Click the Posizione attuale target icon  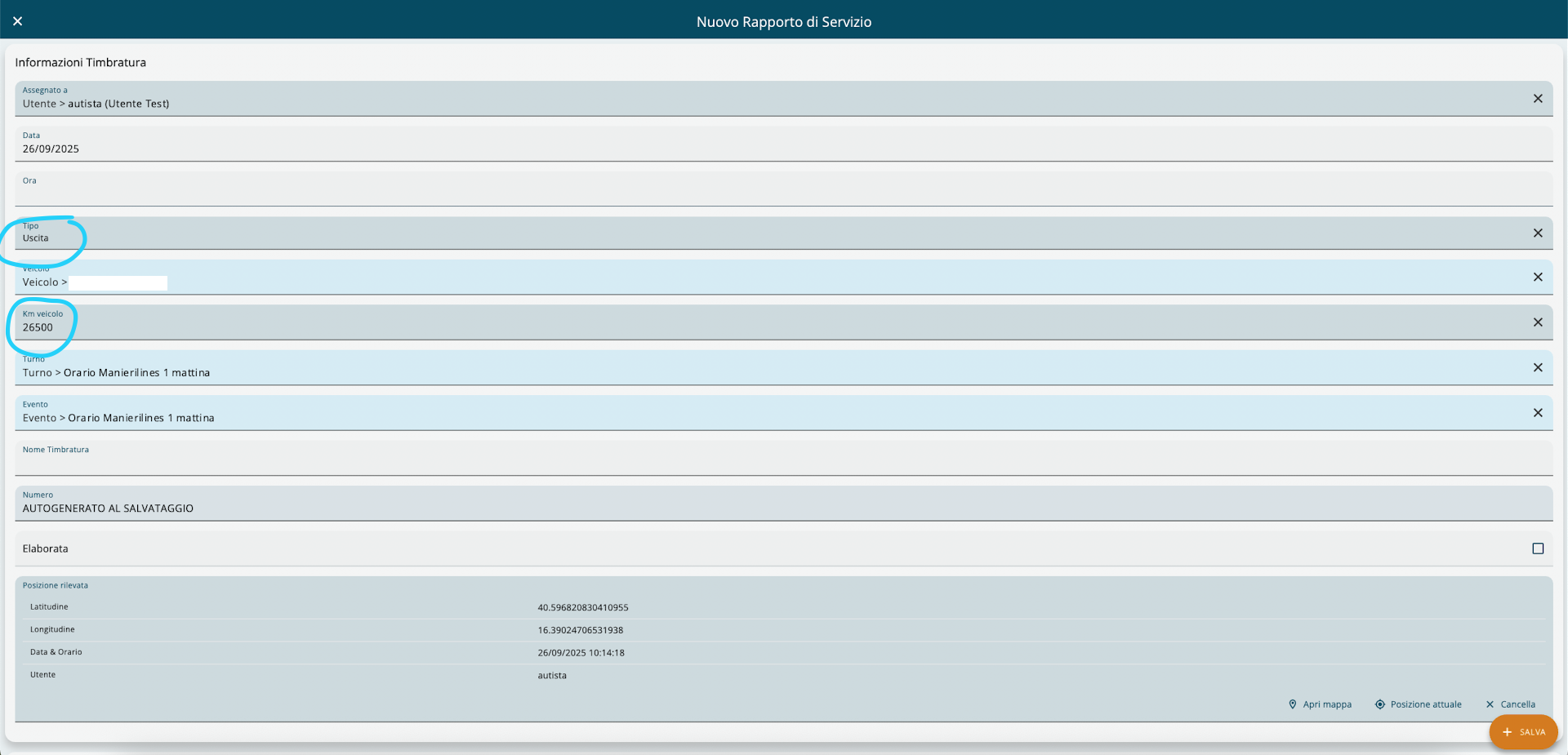pos(1379,704)
